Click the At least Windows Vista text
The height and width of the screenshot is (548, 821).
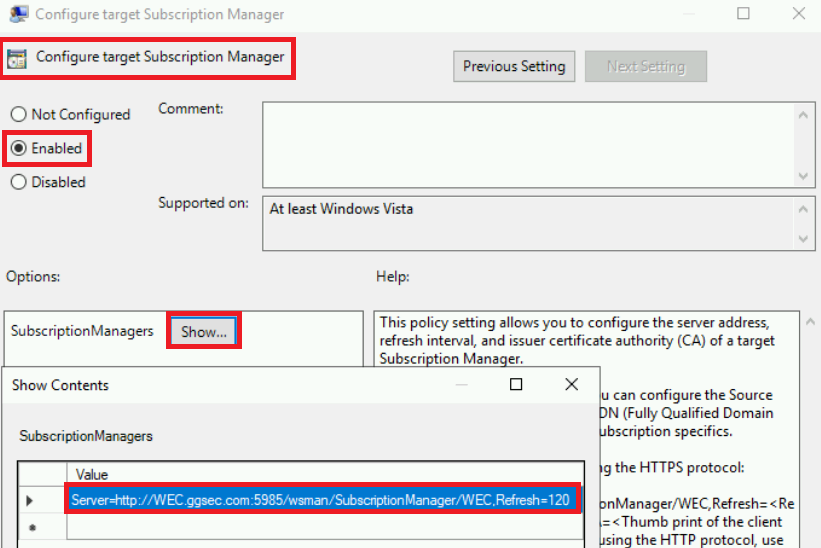click(341, 209)
